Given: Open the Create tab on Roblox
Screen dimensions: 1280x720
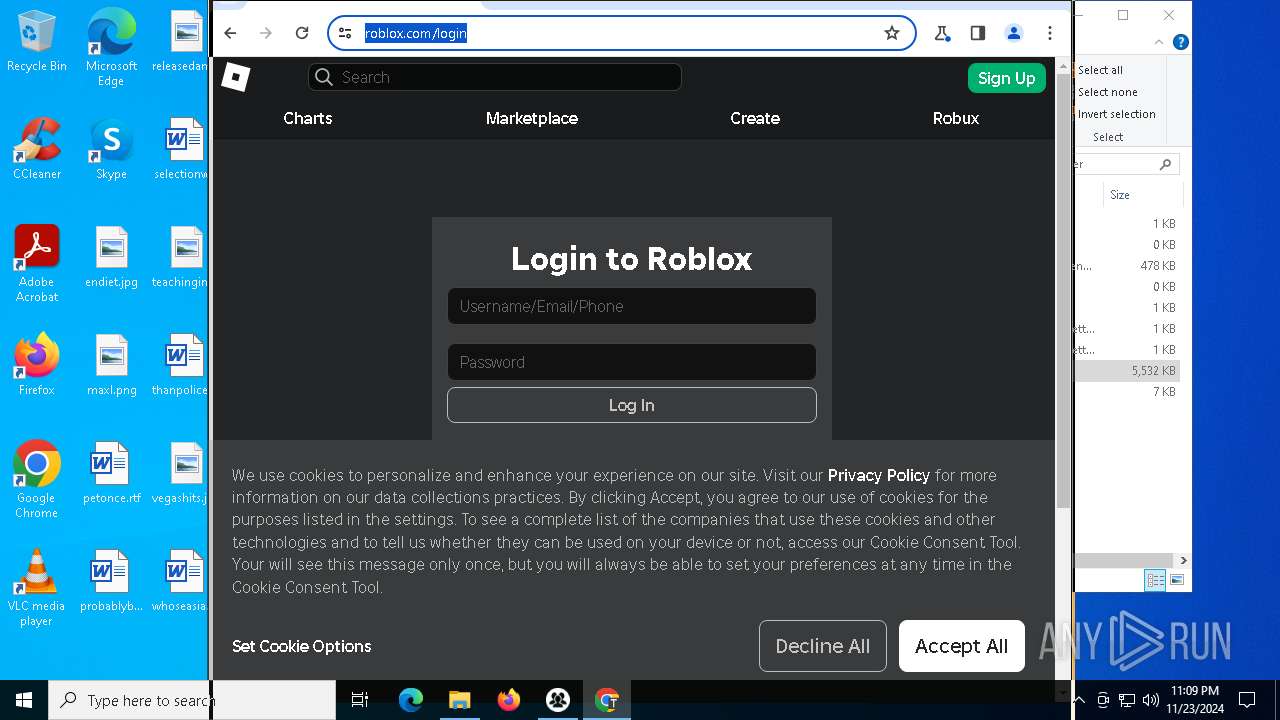Looking at the screenshot, I should tap(755, 118).
